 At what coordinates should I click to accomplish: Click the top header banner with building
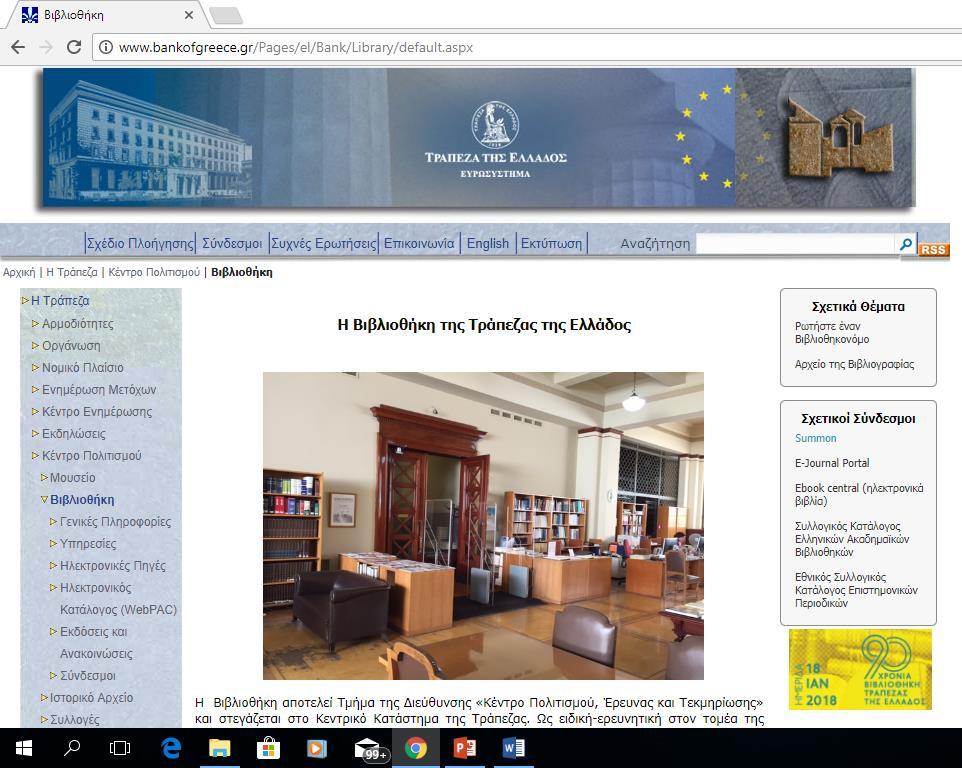[479, 137]
